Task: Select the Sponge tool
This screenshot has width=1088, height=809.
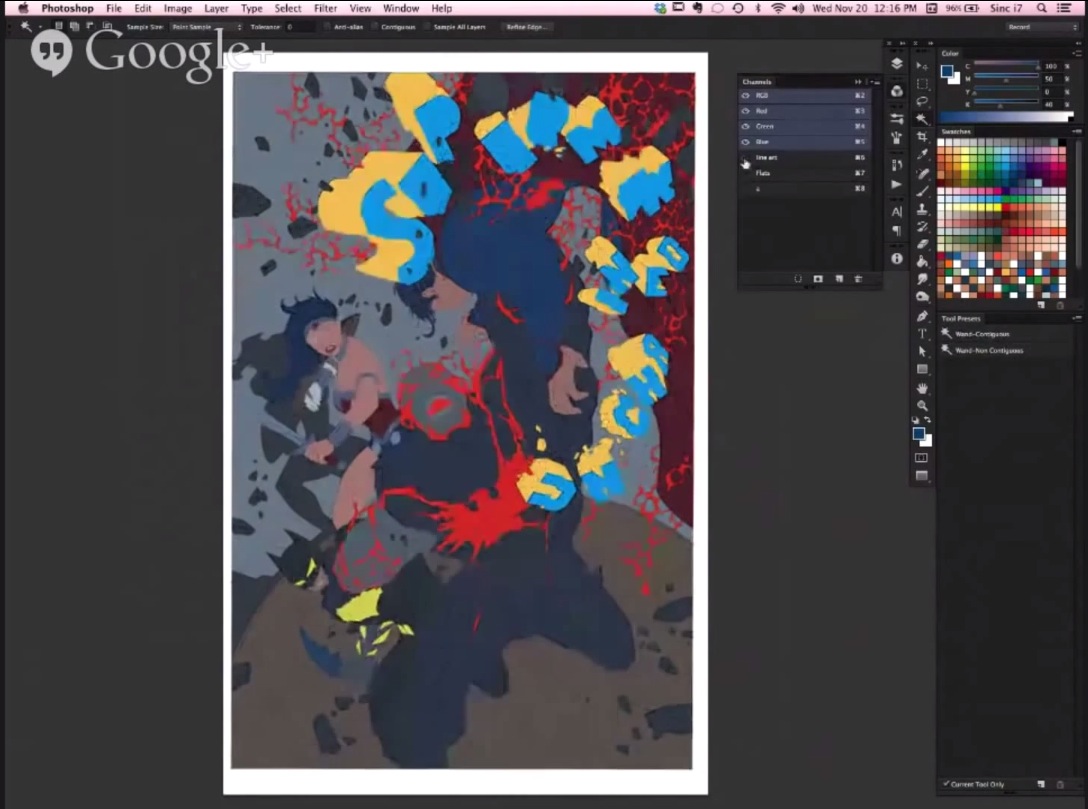Action: (x=922, y=297)
